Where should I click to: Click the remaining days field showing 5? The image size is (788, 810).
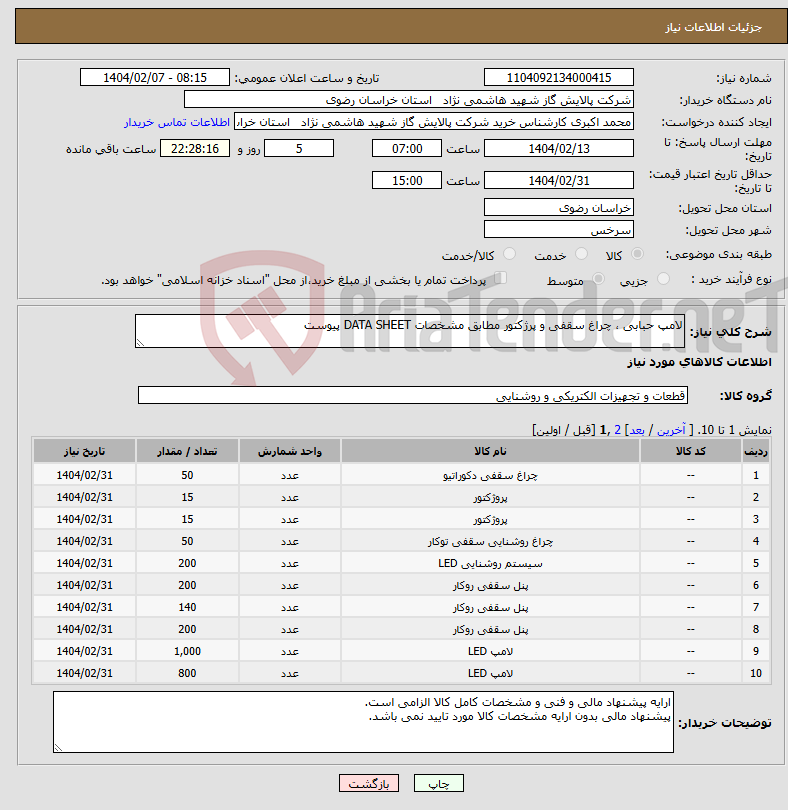point(299,149)
